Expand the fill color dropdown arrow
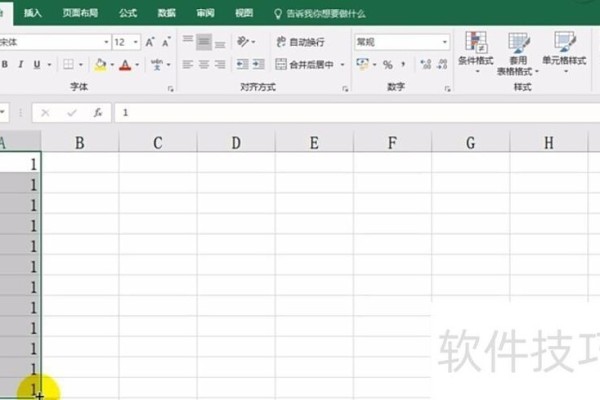 click(x=112, y=64)
